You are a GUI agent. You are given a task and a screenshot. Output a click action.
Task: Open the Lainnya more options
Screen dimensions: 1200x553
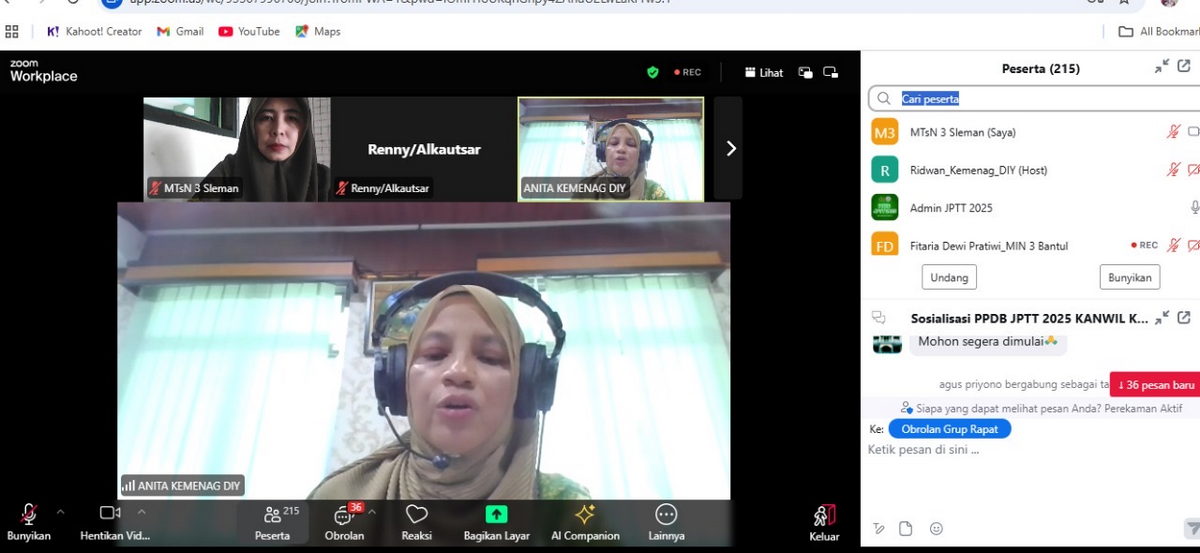coord(666,515)
